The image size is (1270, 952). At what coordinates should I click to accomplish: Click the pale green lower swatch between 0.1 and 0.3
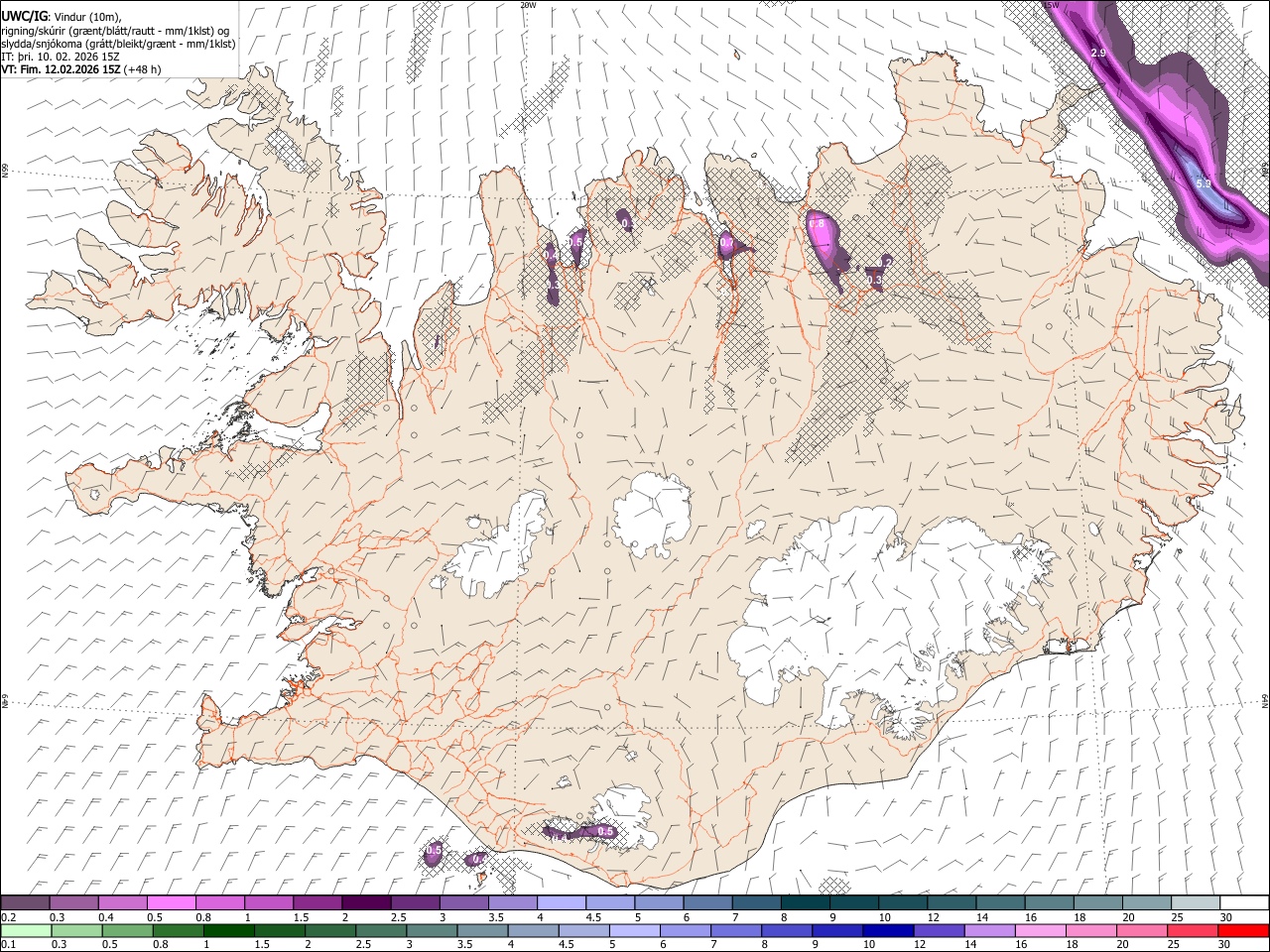(26, 930)
